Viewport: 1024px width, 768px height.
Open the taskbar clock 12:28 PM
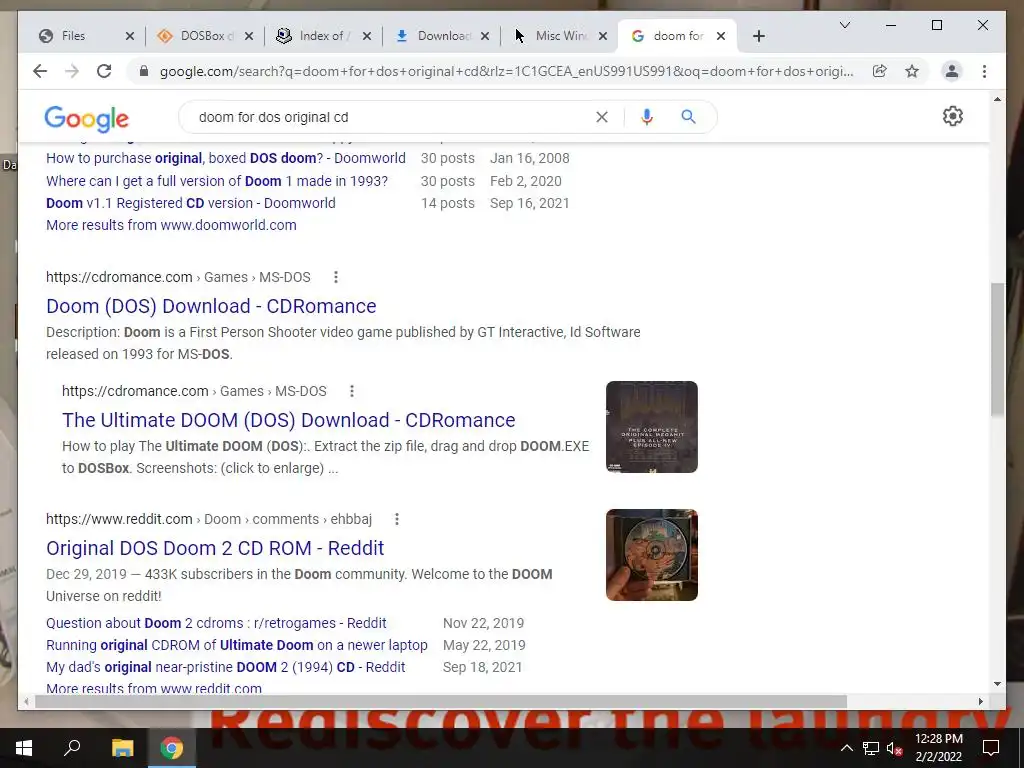pyautogui.click(x=938, y=748)
